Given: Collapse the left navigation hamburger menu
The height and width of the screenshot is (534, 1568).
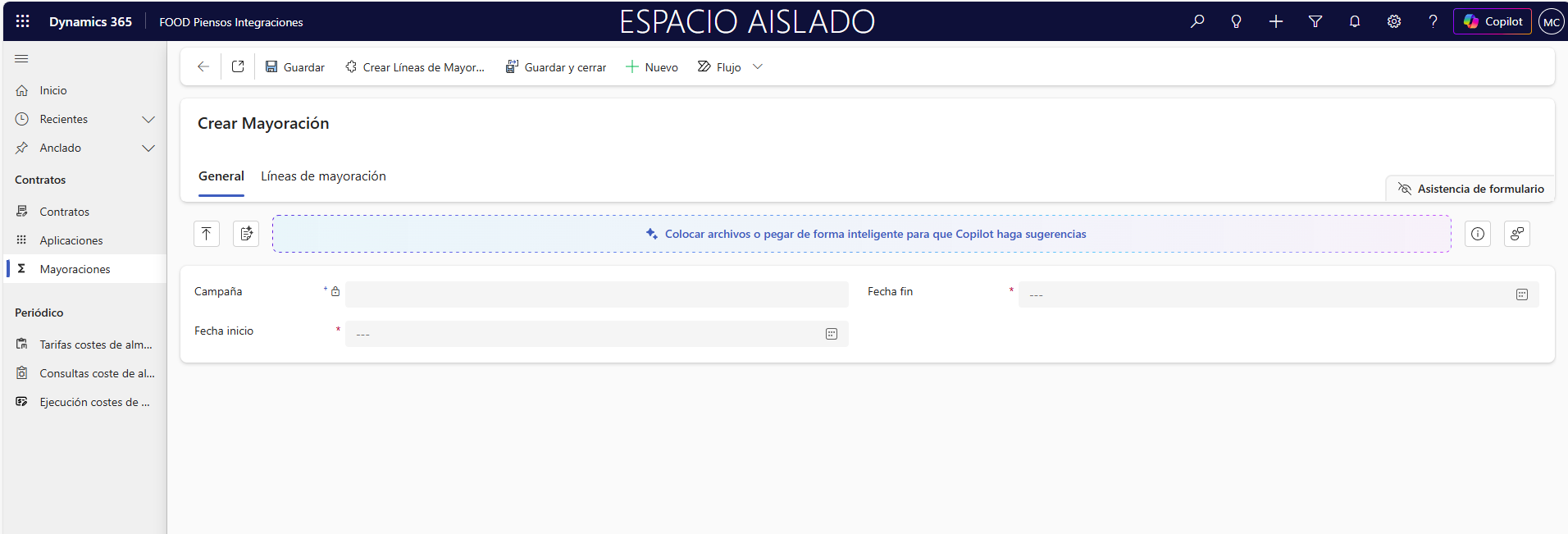Looking at the screenshot, I should pos(21,58).
